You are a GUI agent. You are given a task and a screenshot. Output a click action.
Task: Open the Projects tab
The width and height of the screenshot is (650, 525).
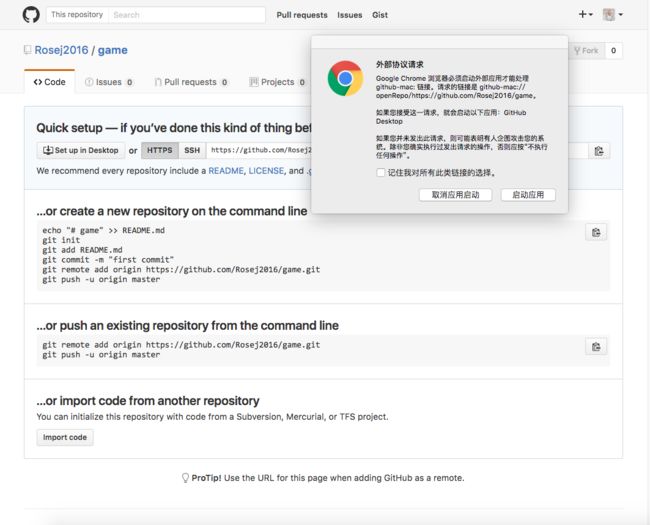coord(277,82)
